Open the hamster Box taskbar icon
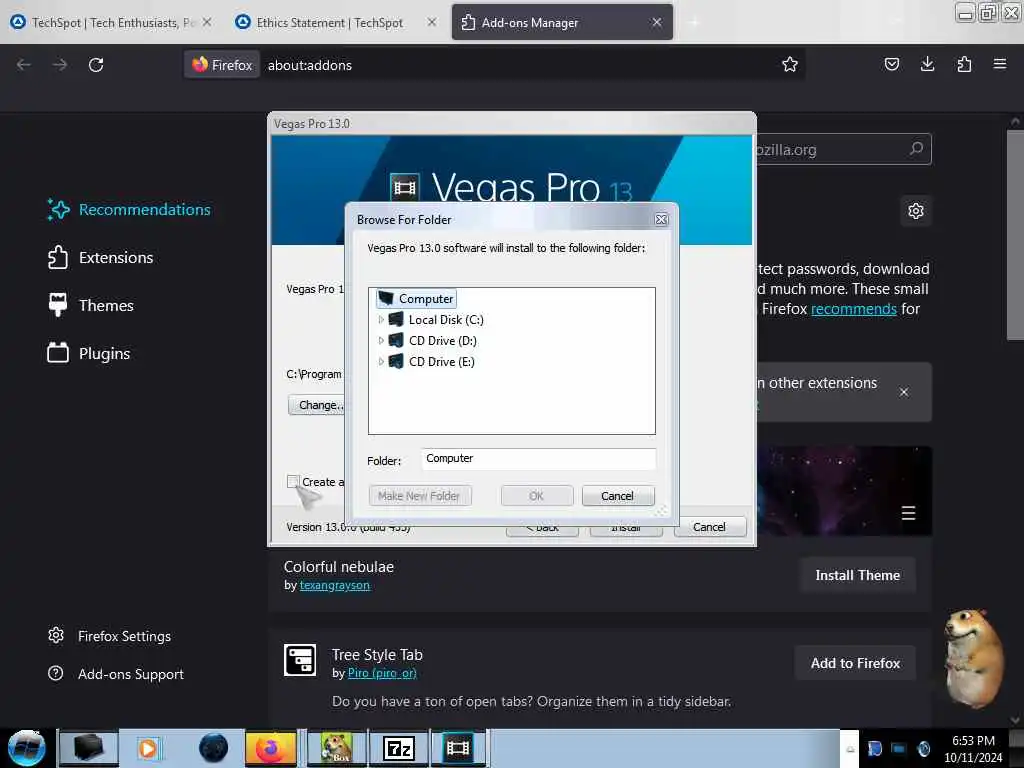The width and height of the screenshot is (1024, 768). pyautogui.click(x=336, y=748)
